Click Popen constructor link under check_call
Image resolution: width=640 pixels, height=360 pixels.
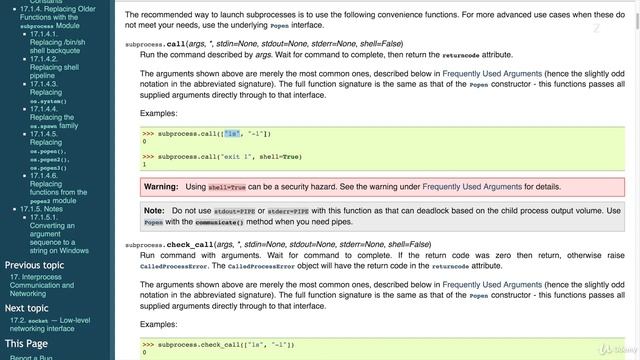tap(479, 296)
